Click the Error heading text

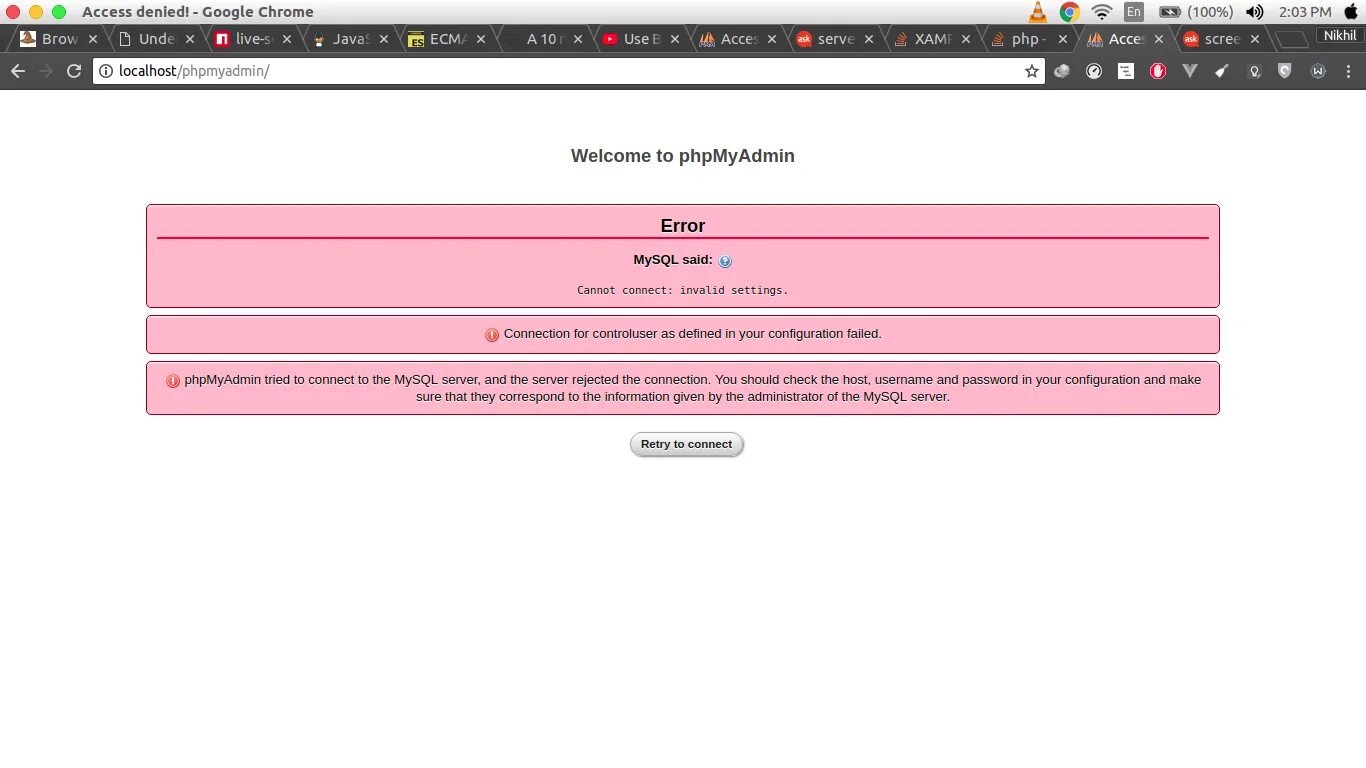tap(683, 226)
